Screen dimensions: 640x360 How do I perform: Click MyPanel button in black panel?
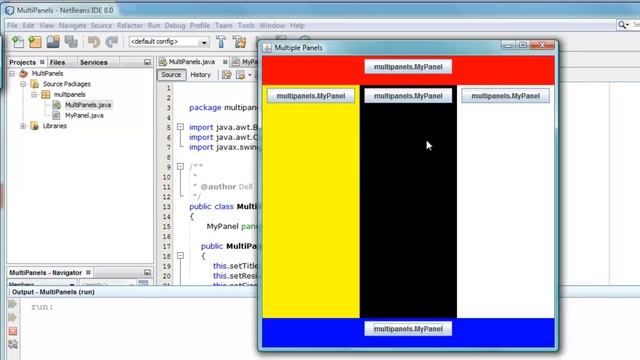coord(408,96)
